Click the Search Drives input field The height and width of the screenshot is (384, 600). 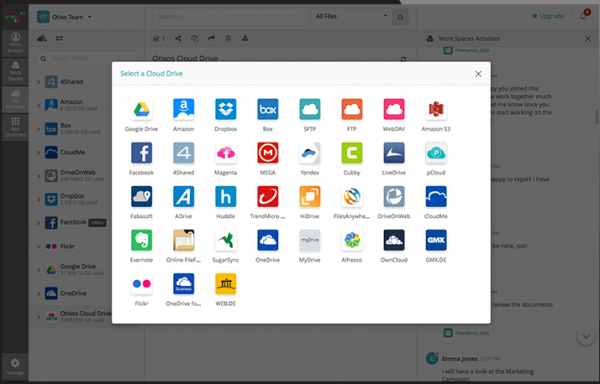pyautogui.click(x=86, y=59)
